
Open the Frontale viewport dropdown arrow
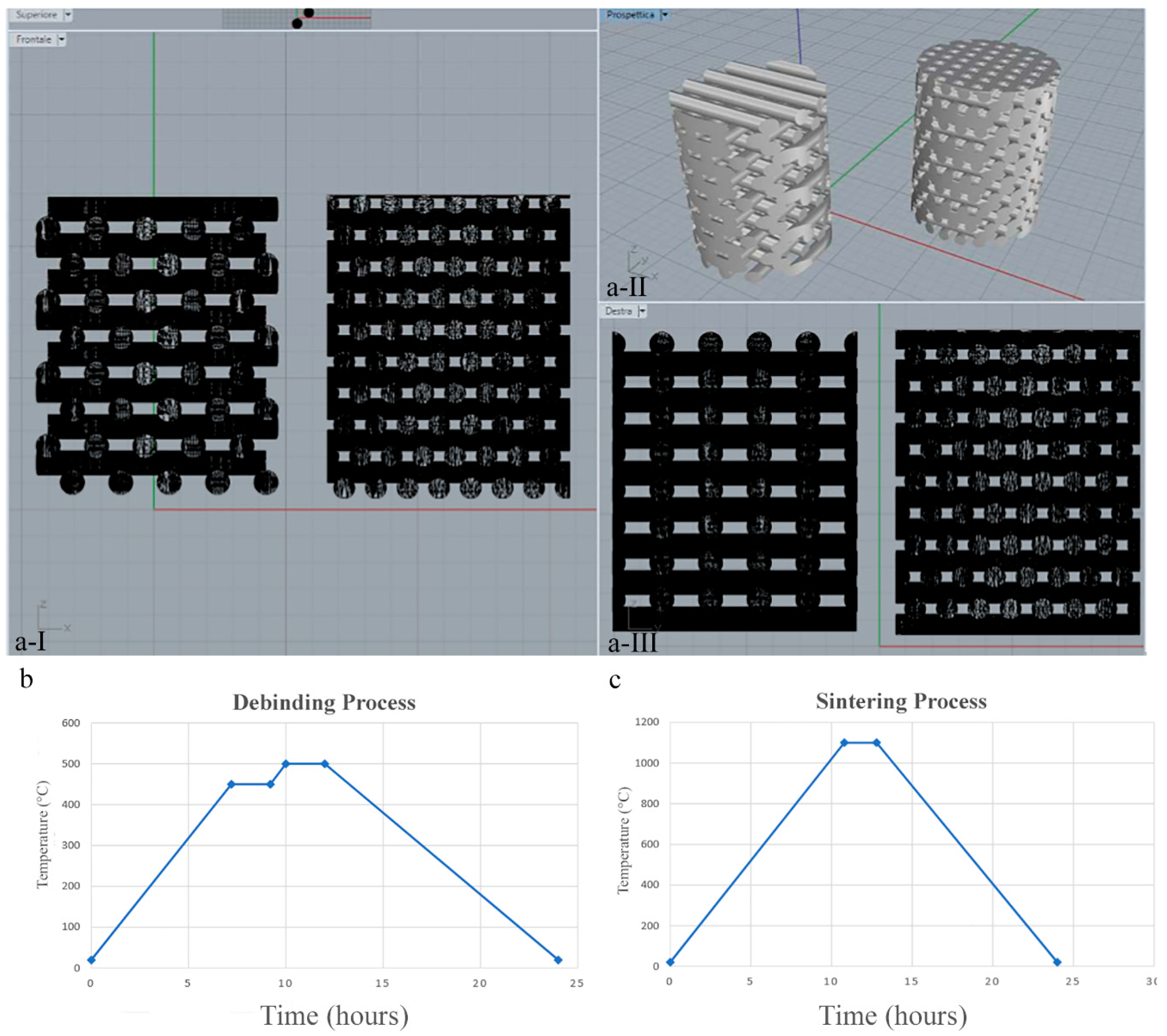(62, 40)
